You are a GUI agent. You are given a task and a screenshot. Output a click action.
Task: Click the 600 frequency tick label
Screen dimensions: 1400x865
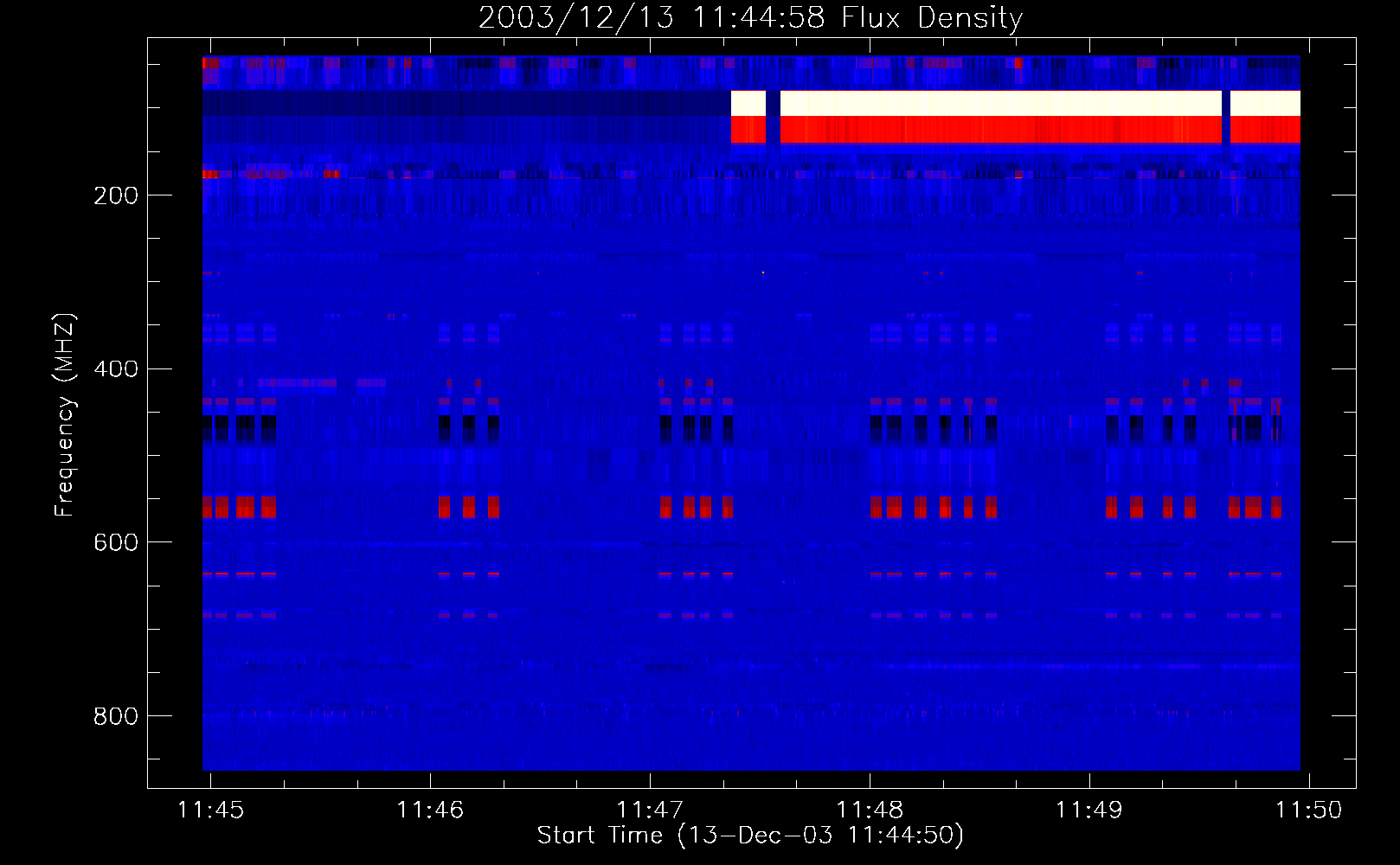tap(116, 542)
